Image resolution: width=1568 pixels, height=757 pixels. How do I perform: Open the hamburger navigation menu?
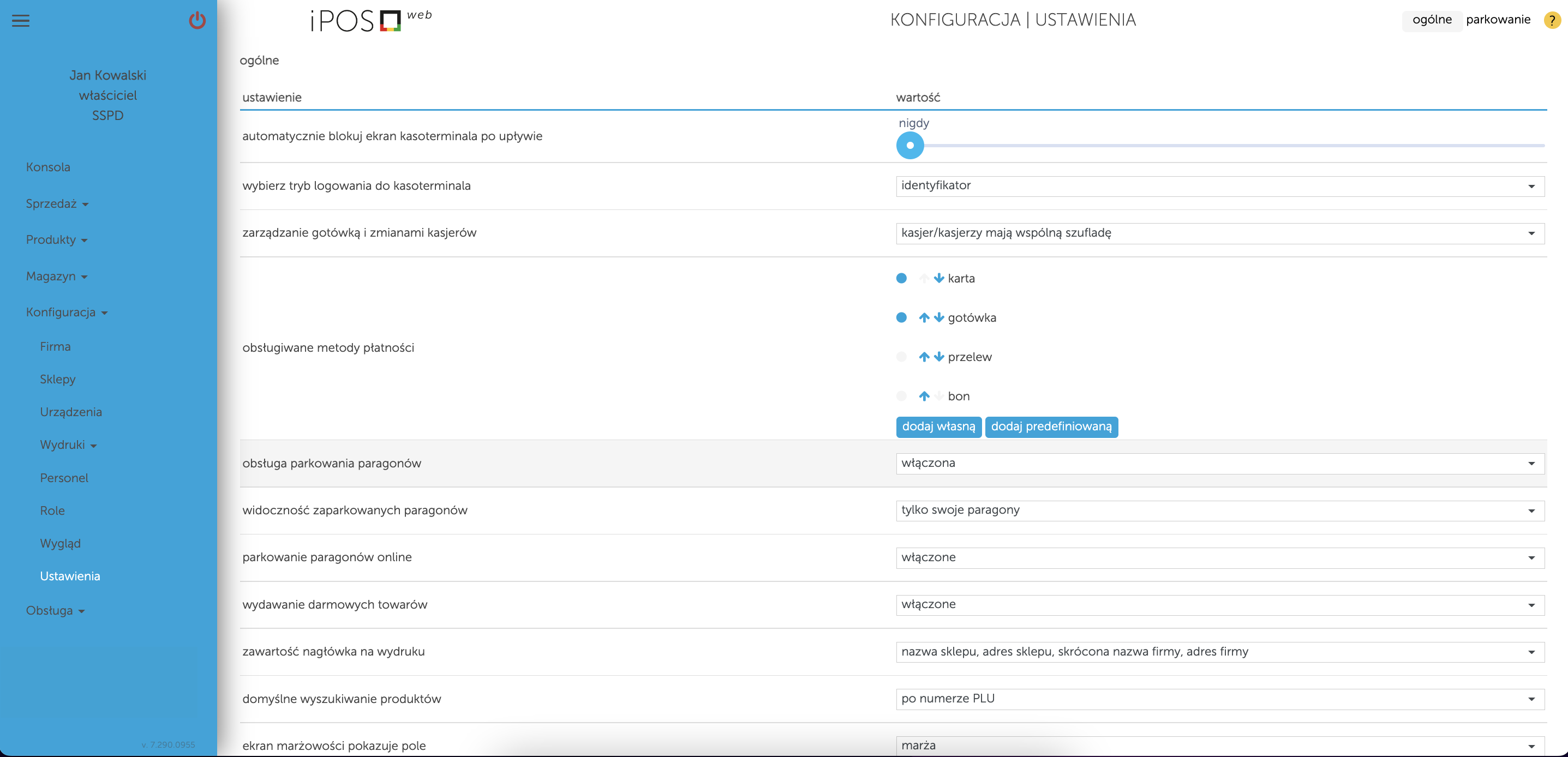pyautogui.click(x=21, y=21)
